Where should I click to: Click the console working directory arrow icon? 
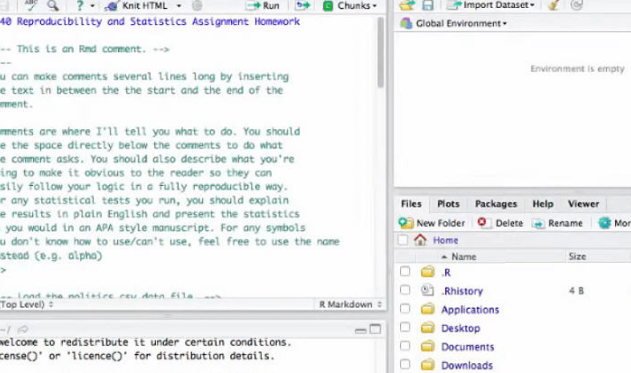pos(23,330)
